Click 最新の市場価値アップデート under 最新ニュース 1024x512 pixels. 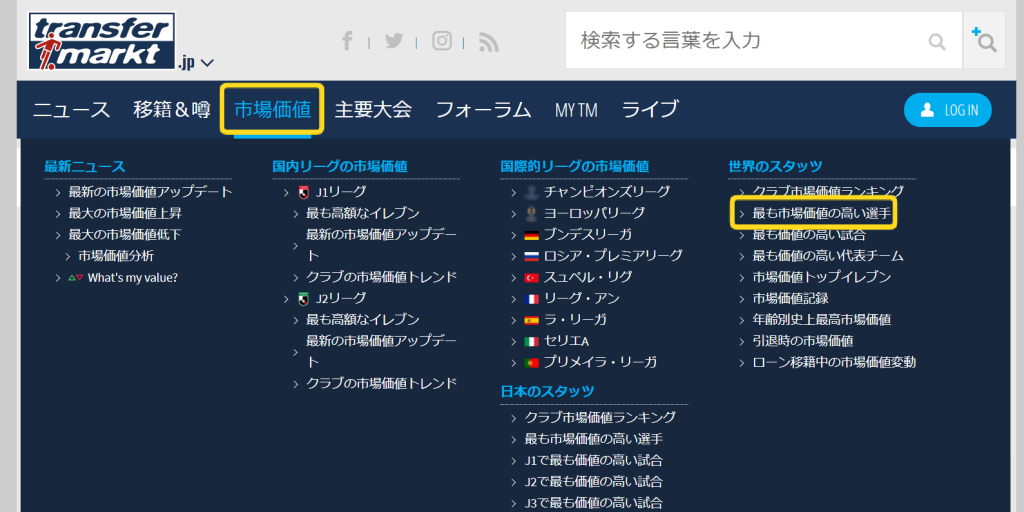pyautogui.click(x=150, y=191)
